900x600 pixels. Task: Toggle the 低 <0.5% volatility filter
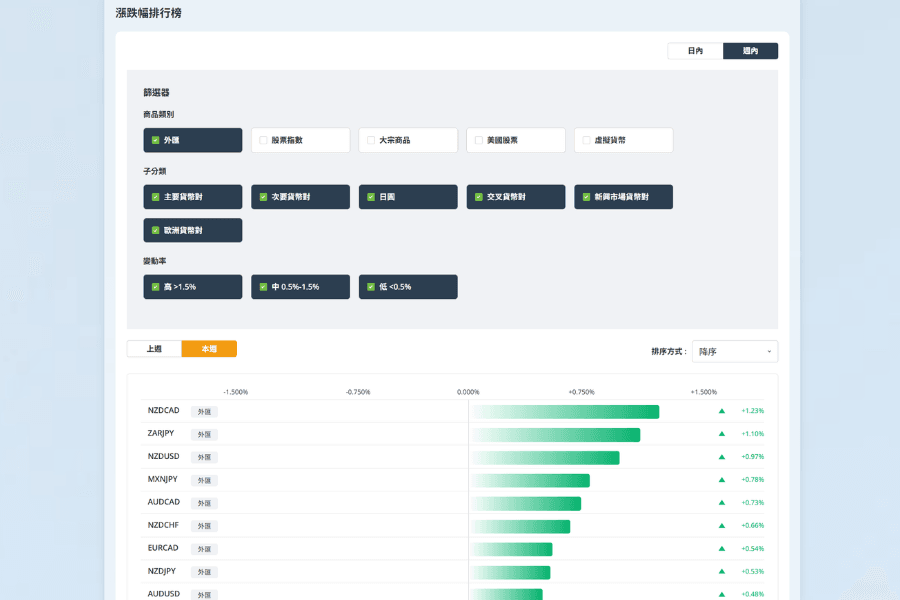408,287
